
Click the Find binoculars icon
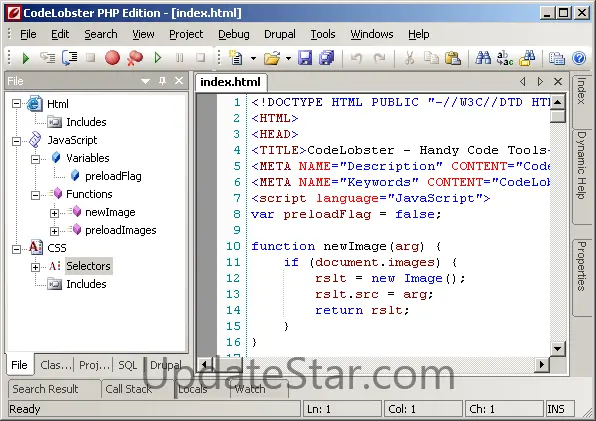[x=483, y=58]
